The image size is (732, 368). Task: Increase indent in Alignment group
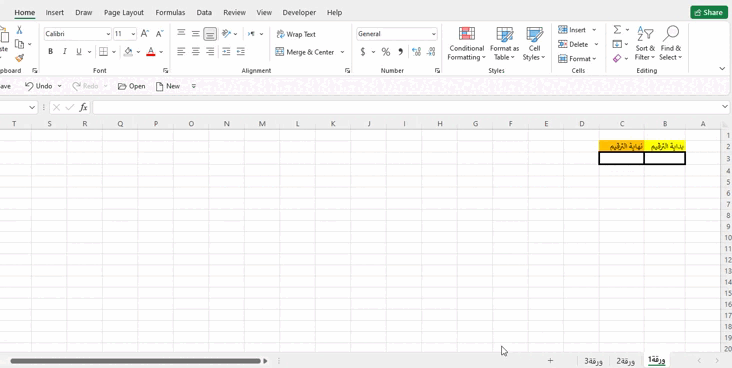[x=241, y=52]
